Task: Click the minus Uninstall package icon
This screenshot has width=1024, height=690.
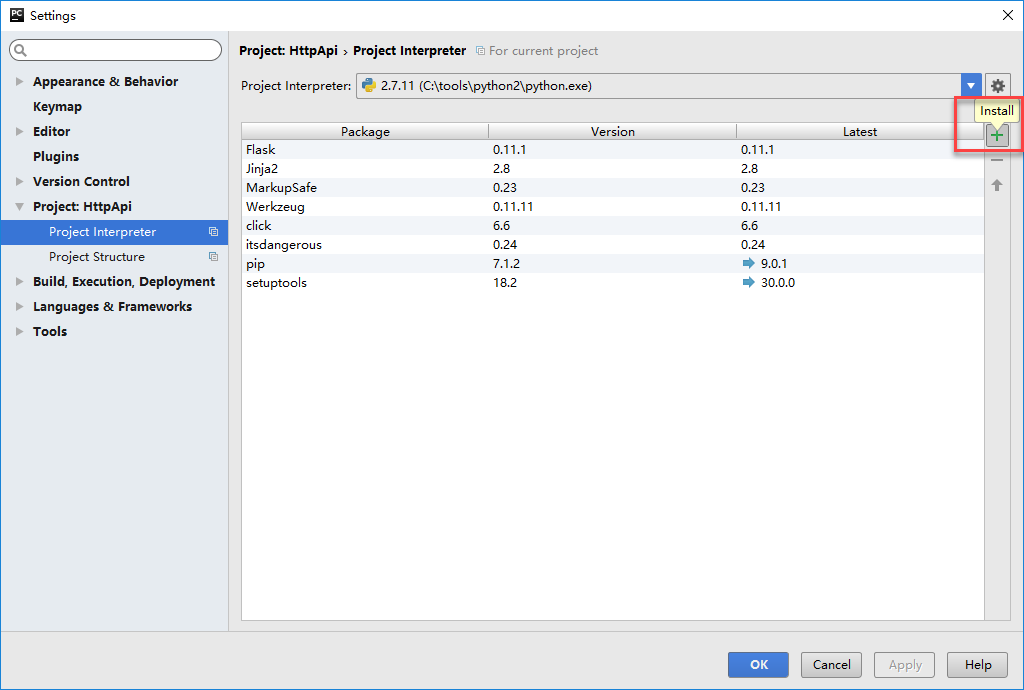Action: (x=997, y=161)
